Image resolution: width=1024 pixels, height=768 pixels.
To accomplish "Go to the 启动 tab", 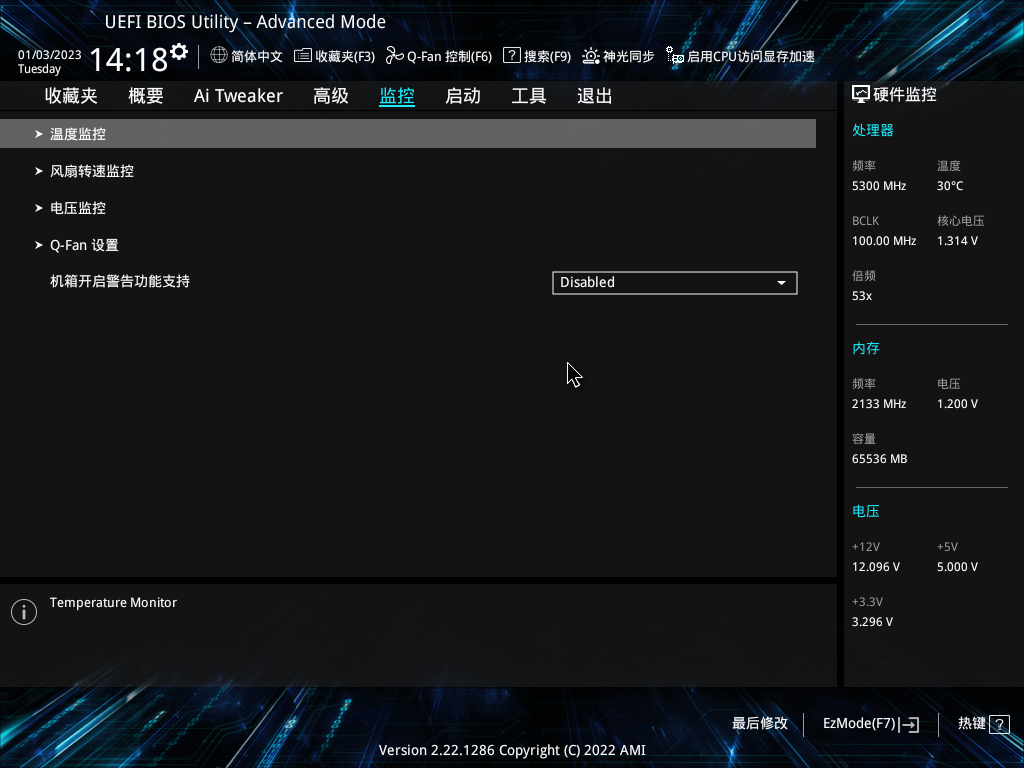I will coord(463,96).
